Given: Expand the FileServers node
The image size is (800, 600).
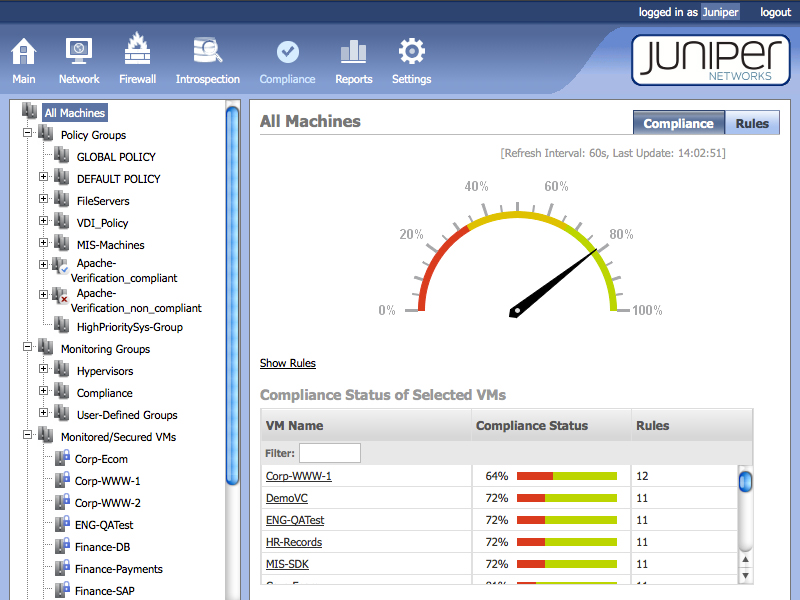Looking at the screenshot, I should pyautogui.click(x=43, y=198).
